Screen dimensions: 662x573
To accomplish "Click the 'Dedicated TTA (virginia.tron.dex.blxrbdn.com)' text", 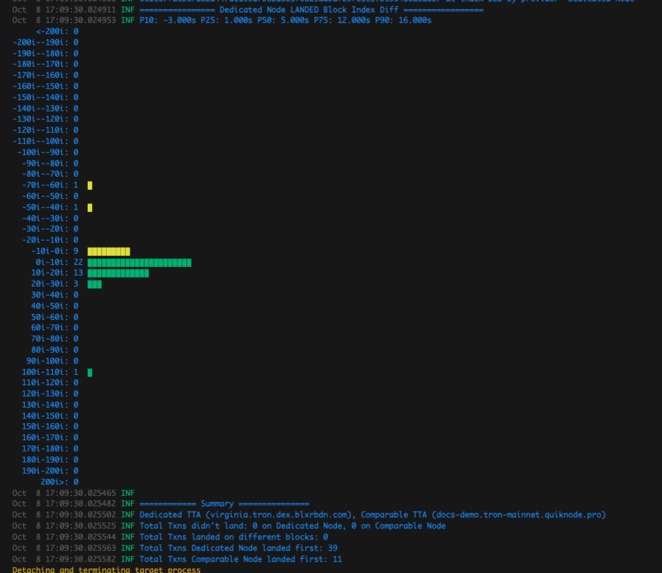I will click(248, 515).
